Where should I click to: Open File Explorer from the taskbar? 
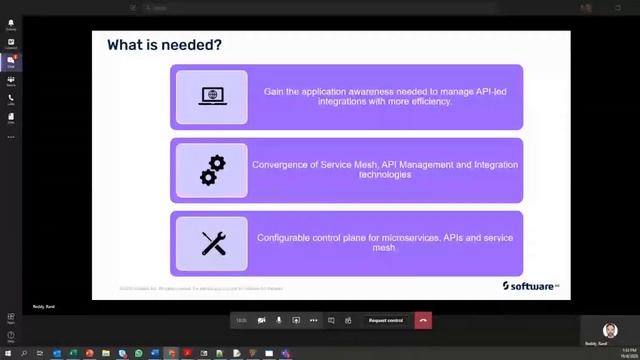[x=106, y=353]
